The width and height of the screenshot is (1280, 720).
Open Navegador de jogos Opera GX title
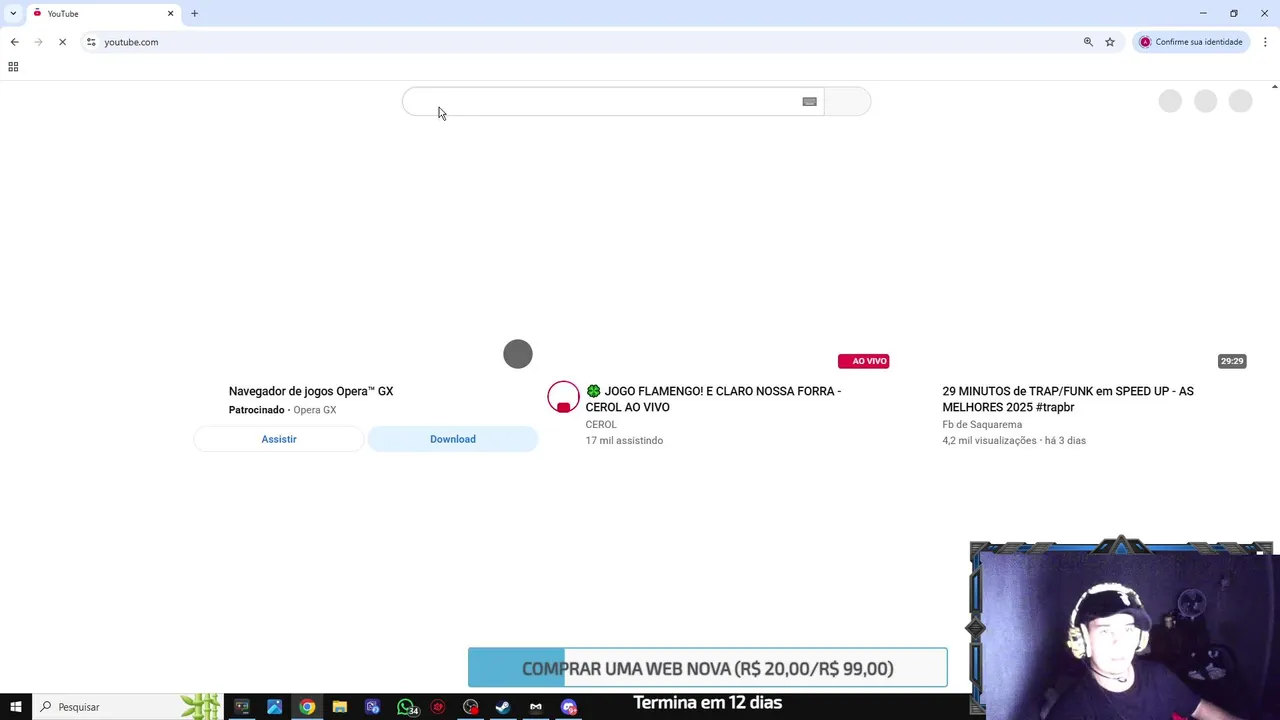311,391
